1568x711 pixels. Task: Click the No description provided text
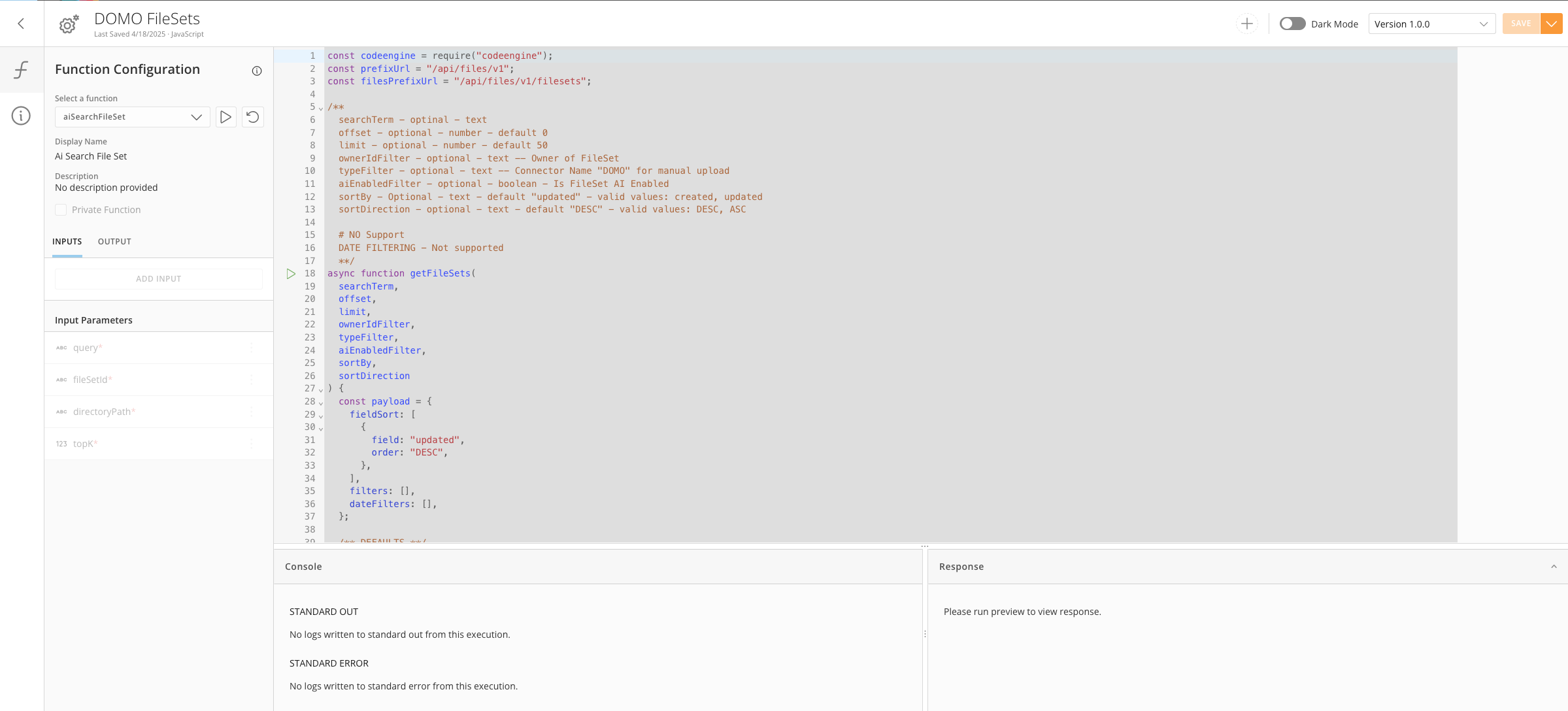pyautogui.click(x=107, y=188)
